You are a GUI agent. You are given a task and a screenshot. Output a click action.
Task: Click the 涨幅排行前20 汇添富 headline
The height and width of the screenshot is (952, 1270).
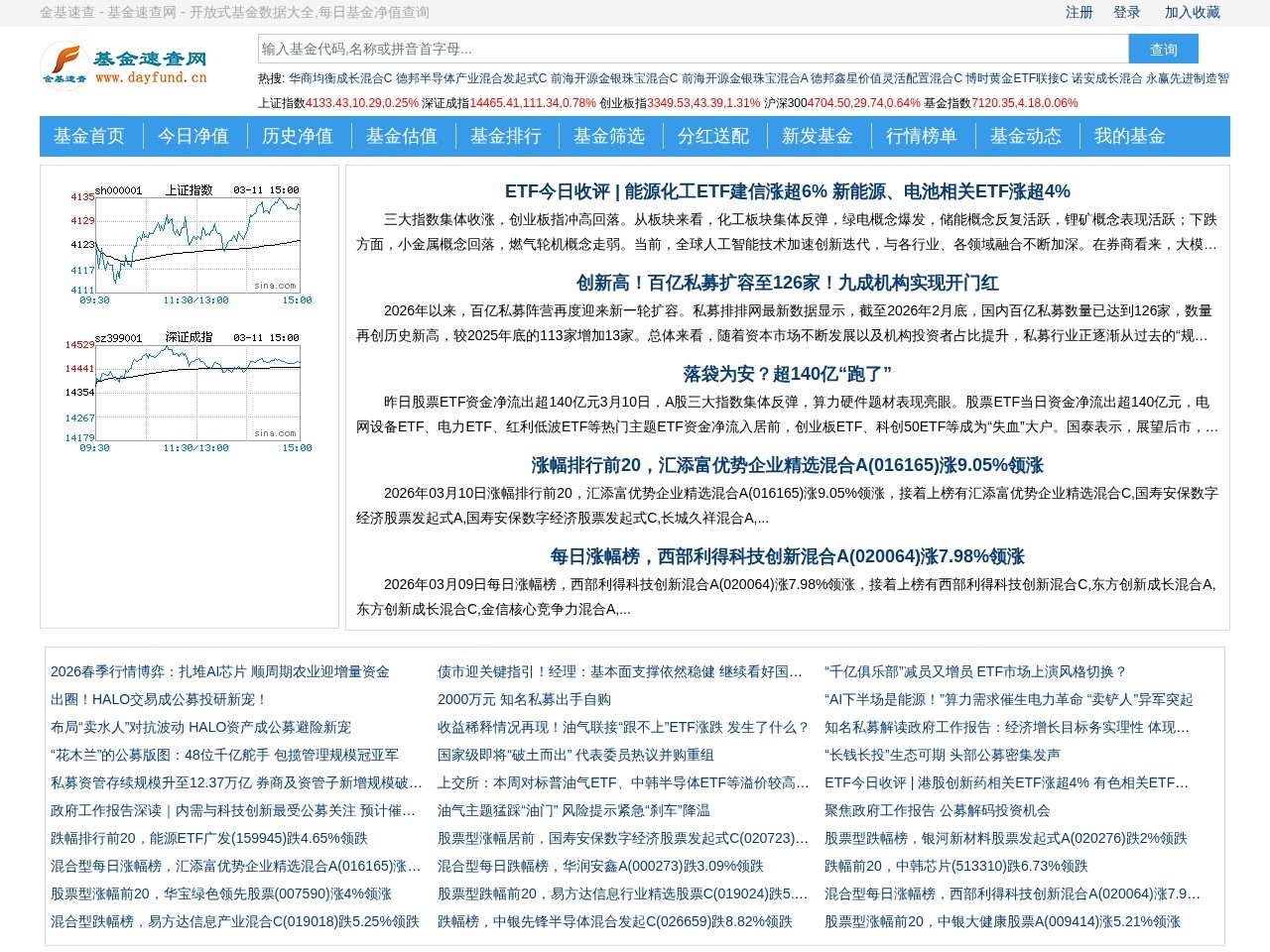(x=786, y=465)
